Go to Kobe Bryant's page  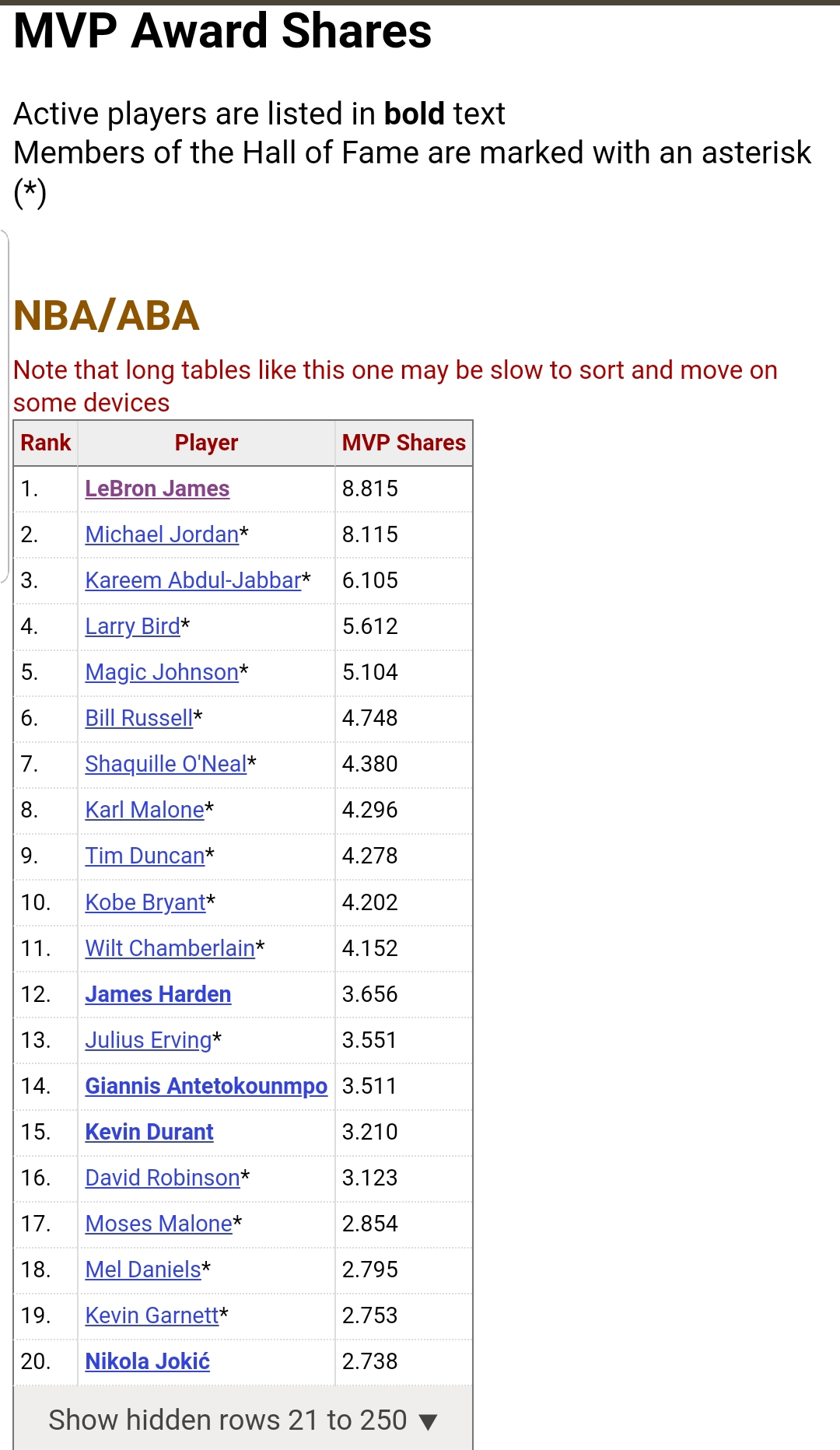[145, 902]
